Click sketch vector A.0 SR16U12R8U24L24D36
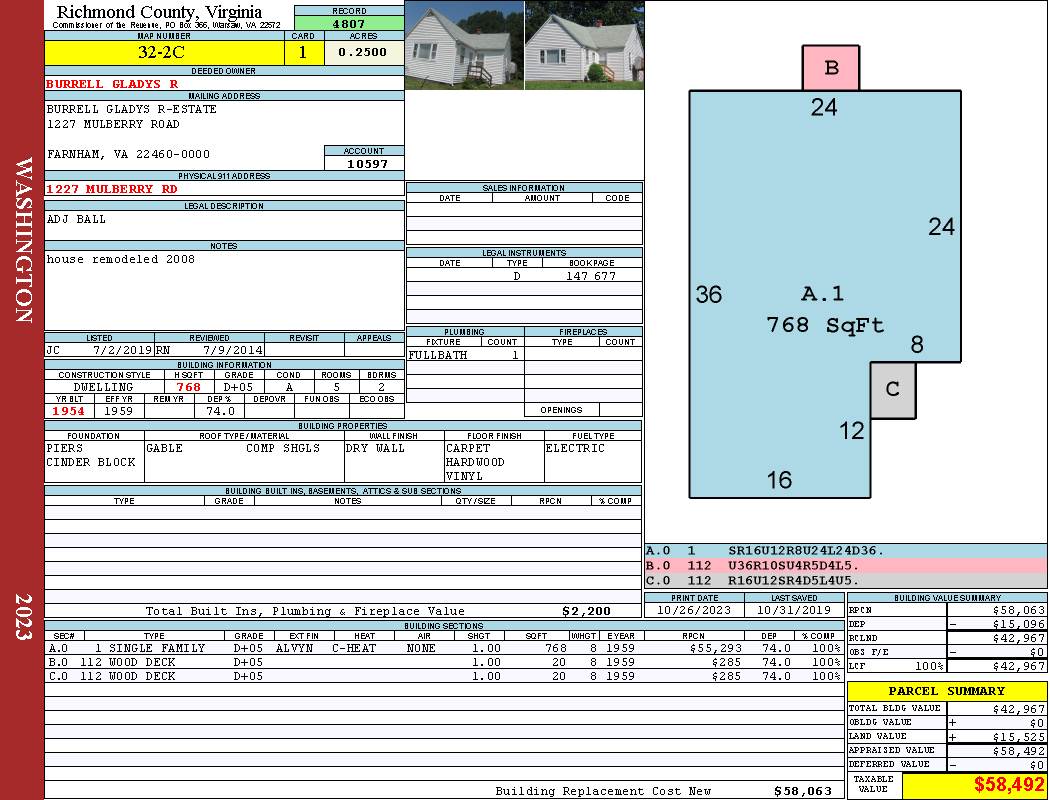The width and height of the screenshot is (1050, 800). coord(845,551)
